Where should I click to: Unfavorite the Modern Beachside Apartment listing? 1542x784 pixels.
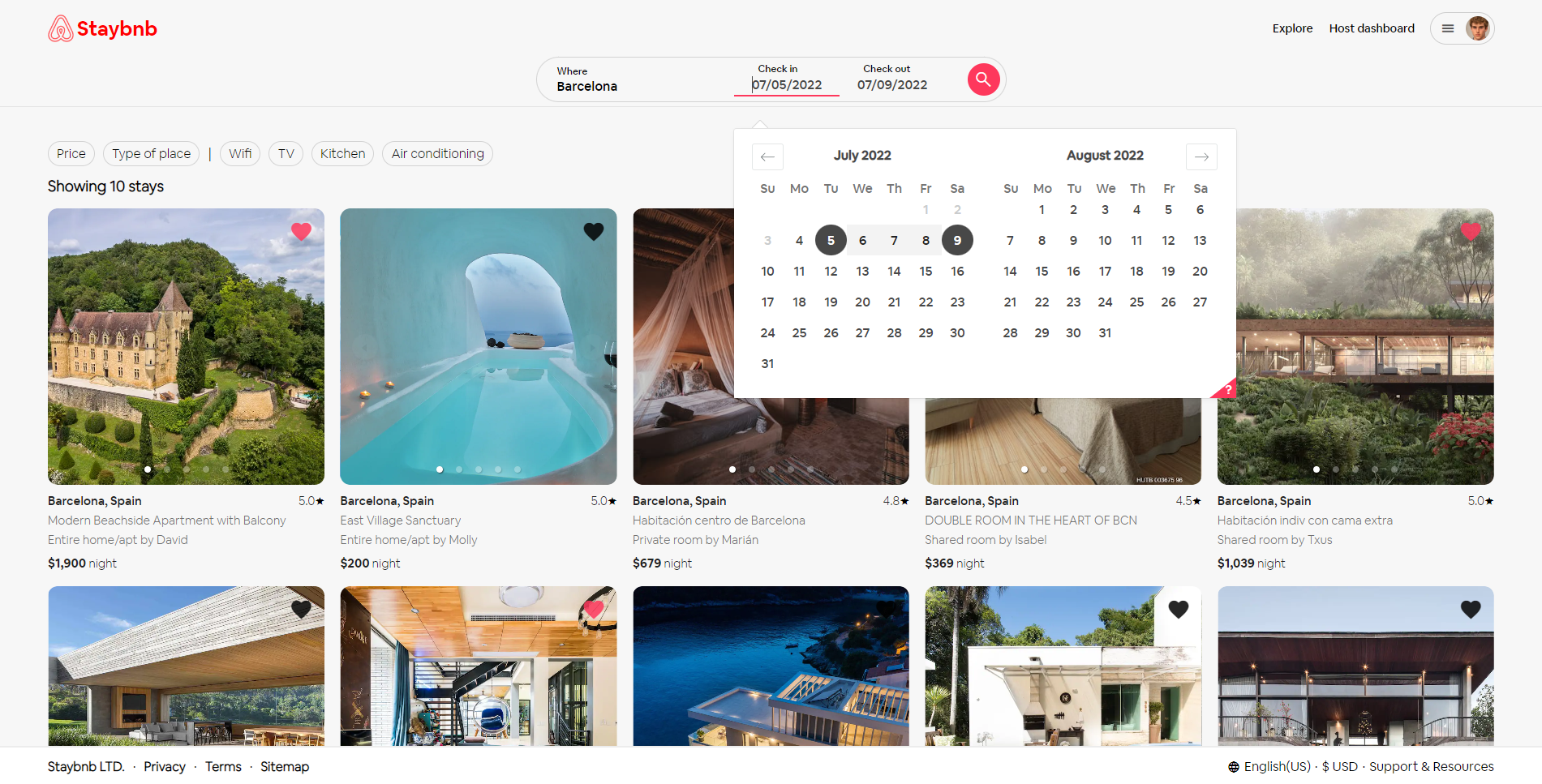pyautogui.click(x=301, y=231)
